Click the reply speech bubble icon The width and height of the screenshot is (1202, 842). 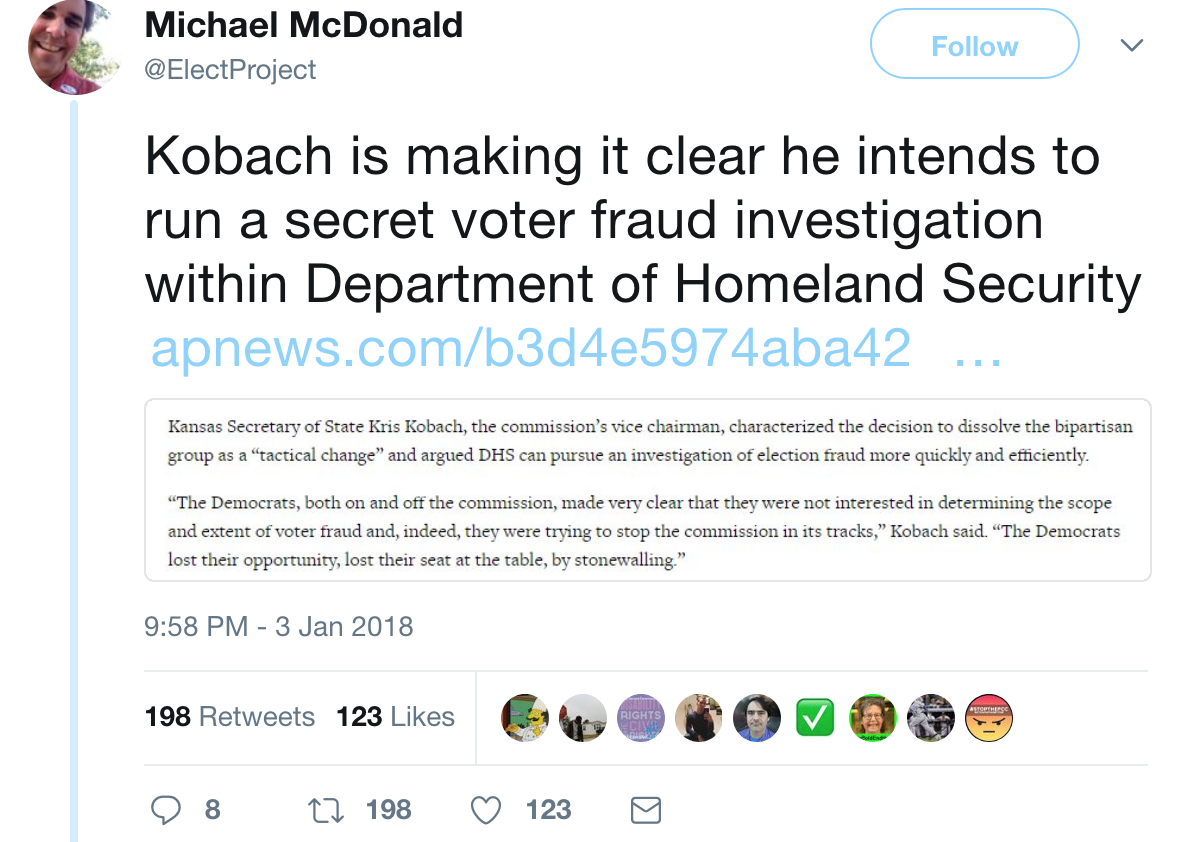point(165,809)
